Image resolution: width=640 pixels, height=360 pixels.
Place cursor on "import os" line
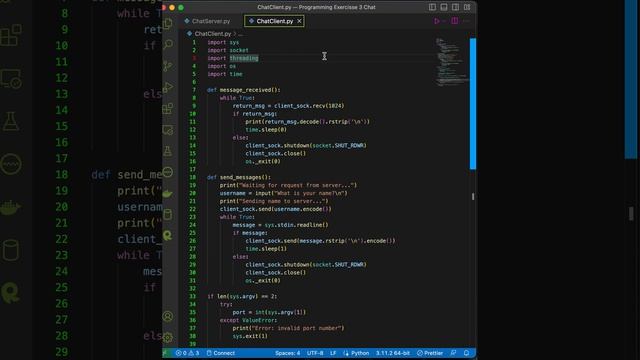(x=222, y=66)
